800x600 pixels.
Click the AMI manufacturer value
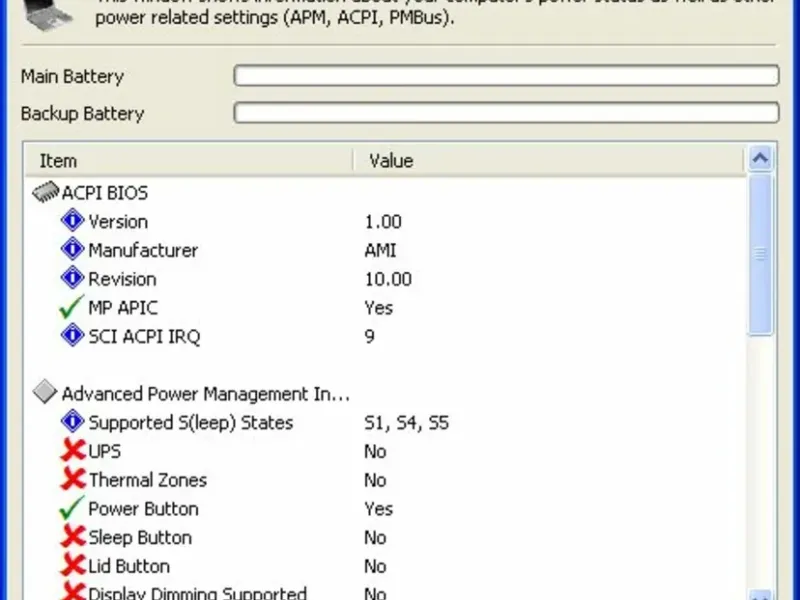[x=381, y=250]
